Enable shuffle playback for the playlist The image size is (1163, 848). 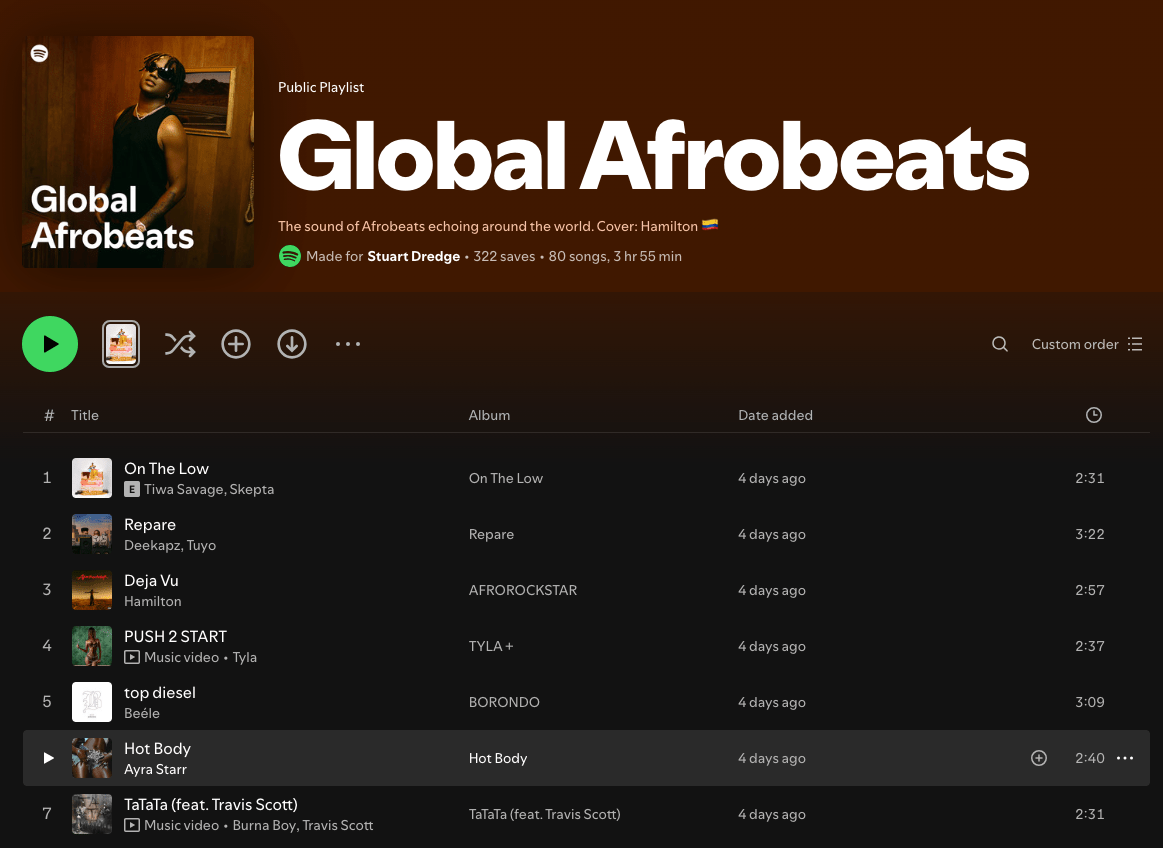click(x=180, y=344)
